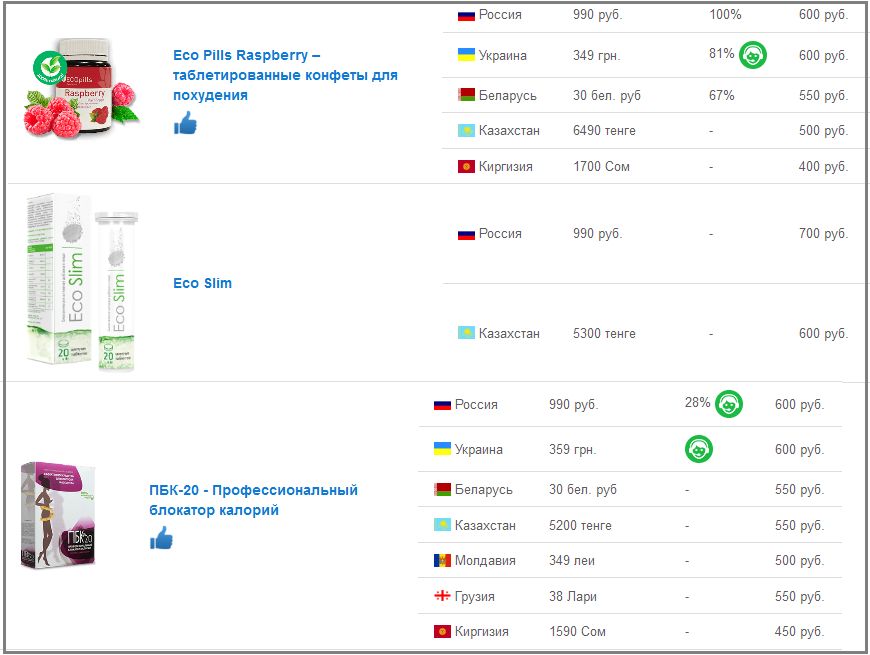The height and width of the screenshot is (655, 870).
Task: Select the 349 грн. price for Eco Pills
Action: tap(596, 55)
